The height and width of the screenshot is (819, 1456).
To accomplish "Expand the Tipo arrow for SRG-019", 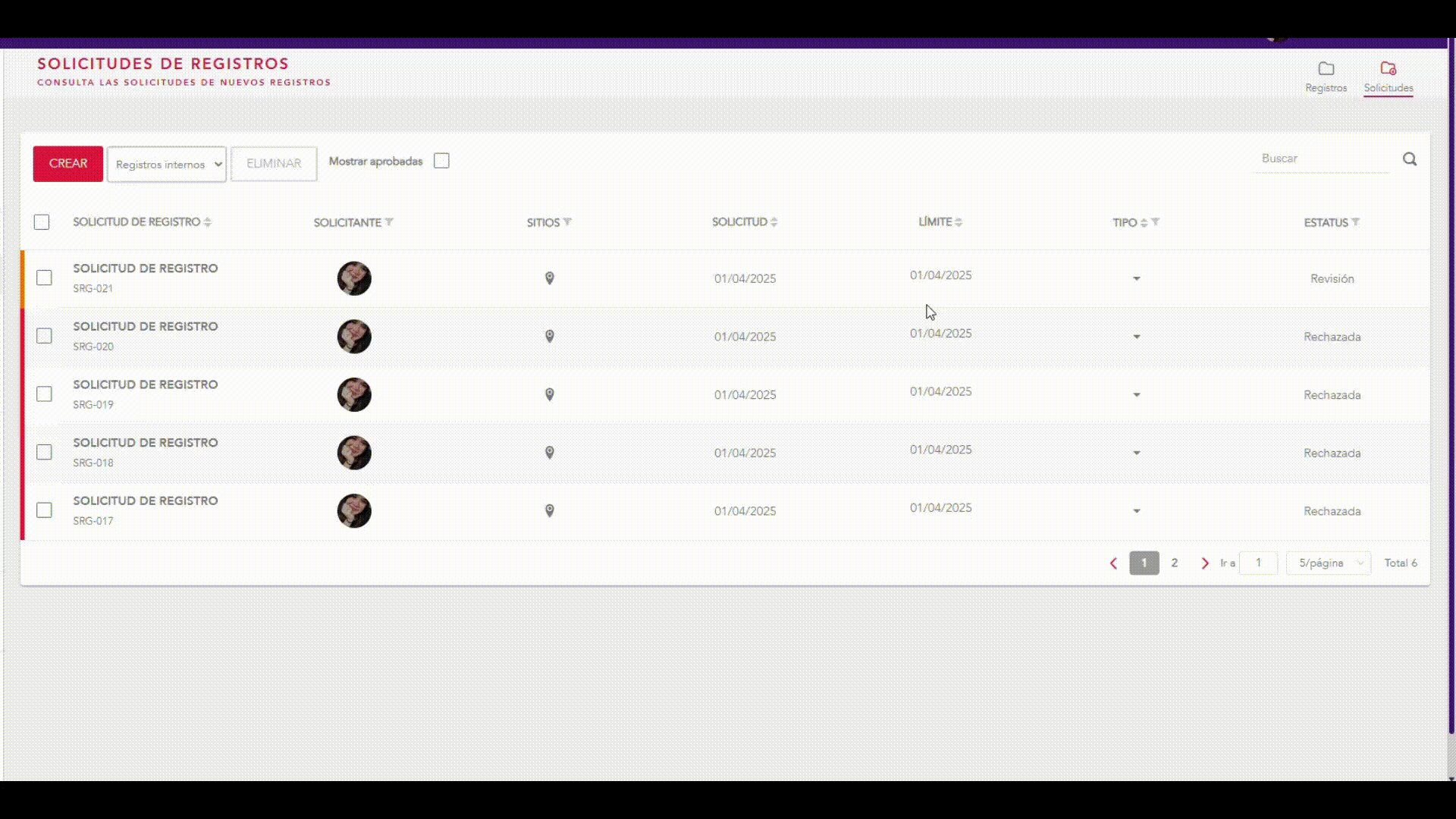I will point(1136,395).
